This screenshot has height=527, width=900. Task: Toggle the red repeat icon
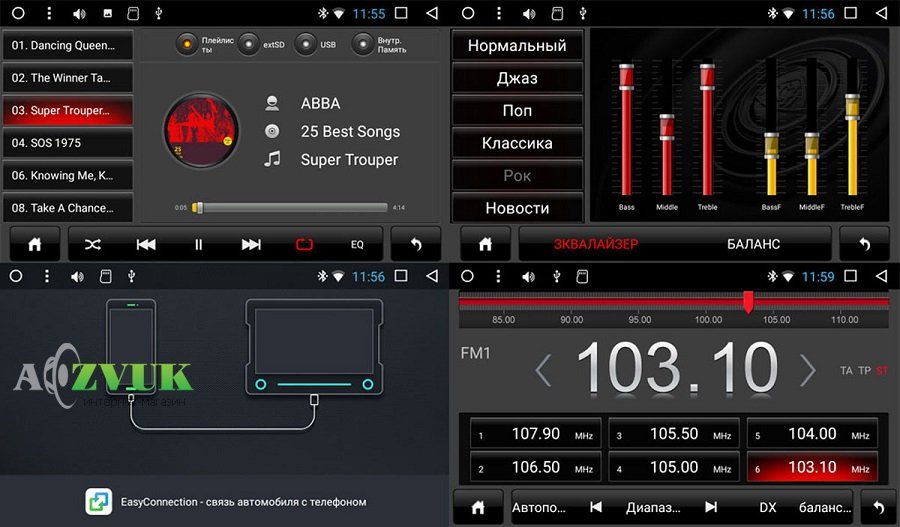point(304,245)
